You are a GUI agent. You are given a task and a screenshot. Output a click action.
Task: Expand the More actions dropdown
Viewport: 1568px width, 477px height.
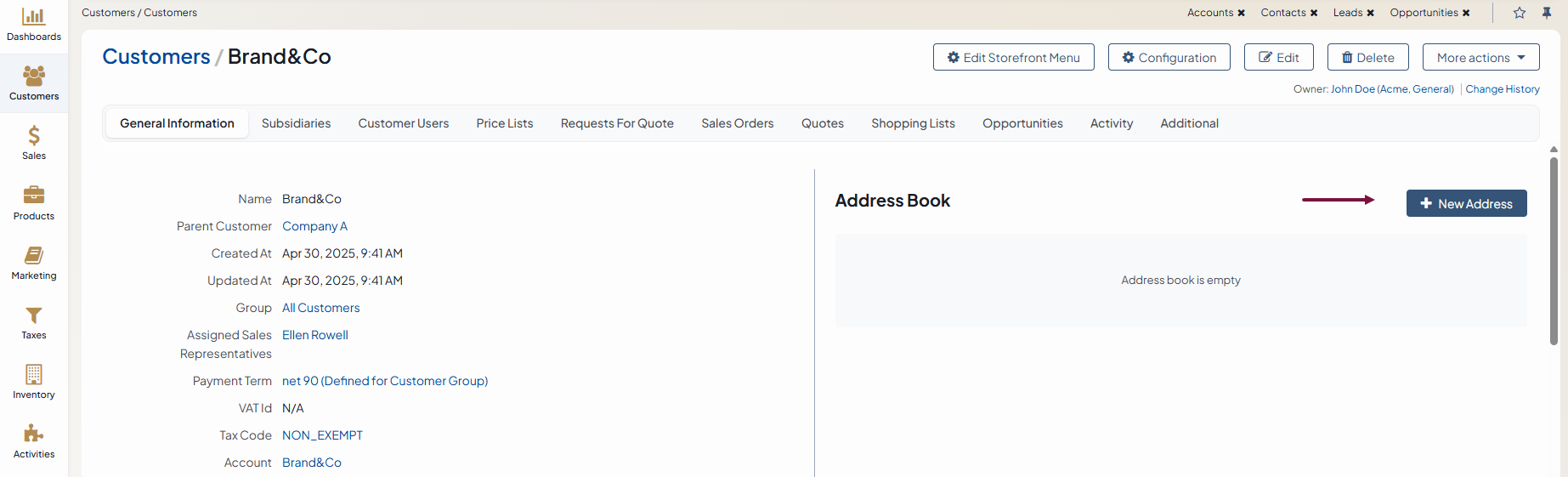pyautogui.click(x=1480, y=58)
